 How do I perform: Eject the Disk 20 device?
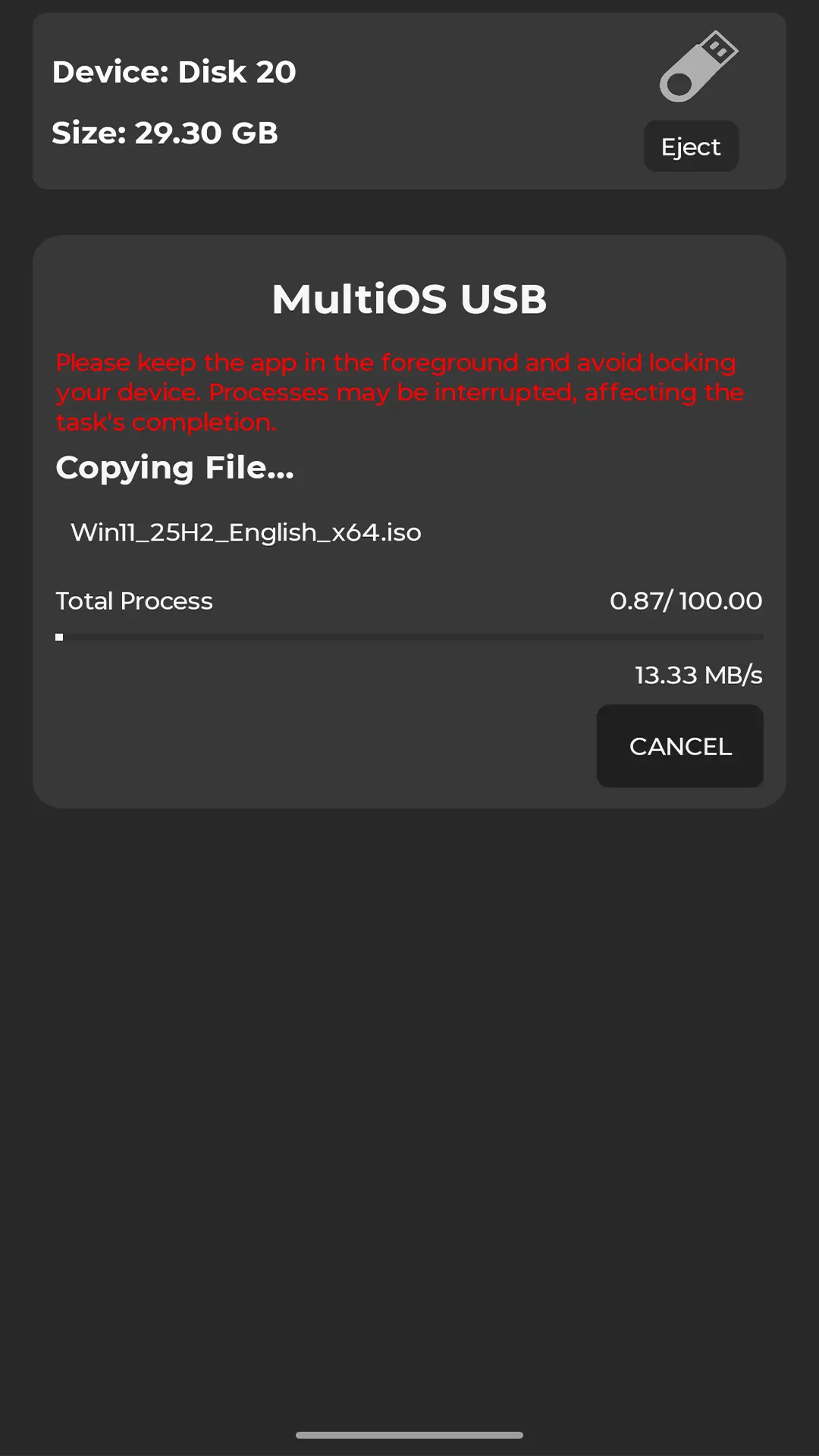point(691,146)
